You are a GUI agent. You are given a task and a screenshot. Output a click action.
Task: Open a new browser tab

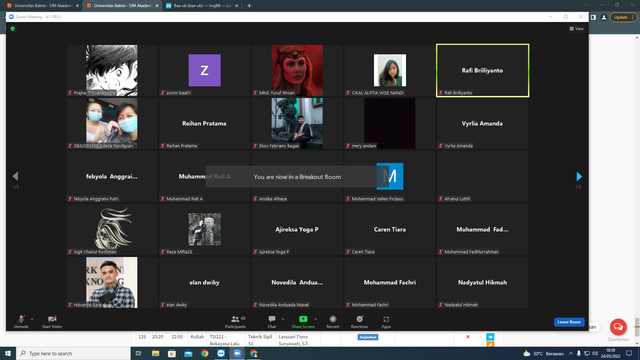[x=249, y=6]
